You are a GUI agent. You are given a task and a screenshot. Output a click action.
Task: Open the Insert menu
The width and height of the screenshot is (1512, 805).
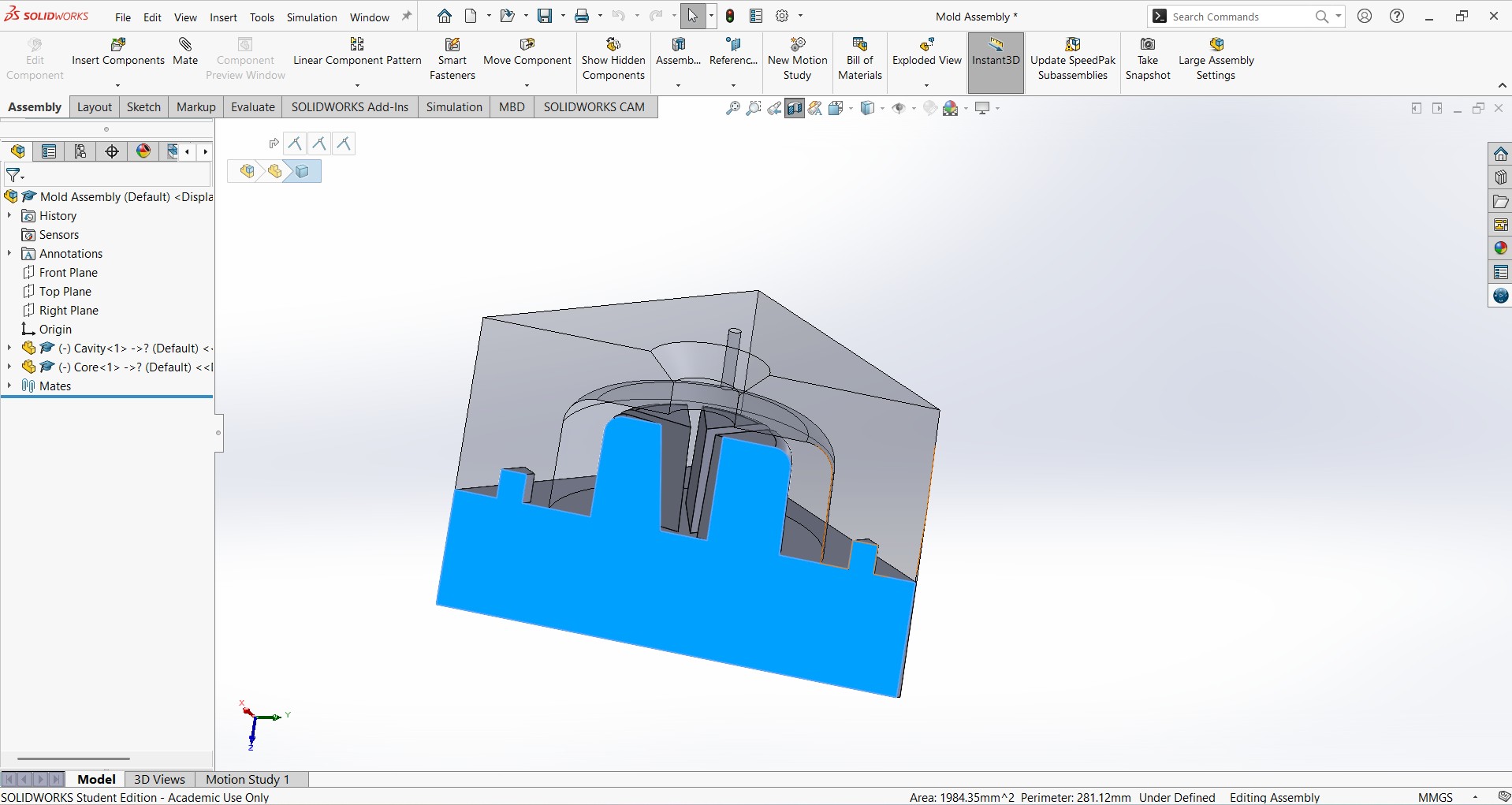(223, 17)
